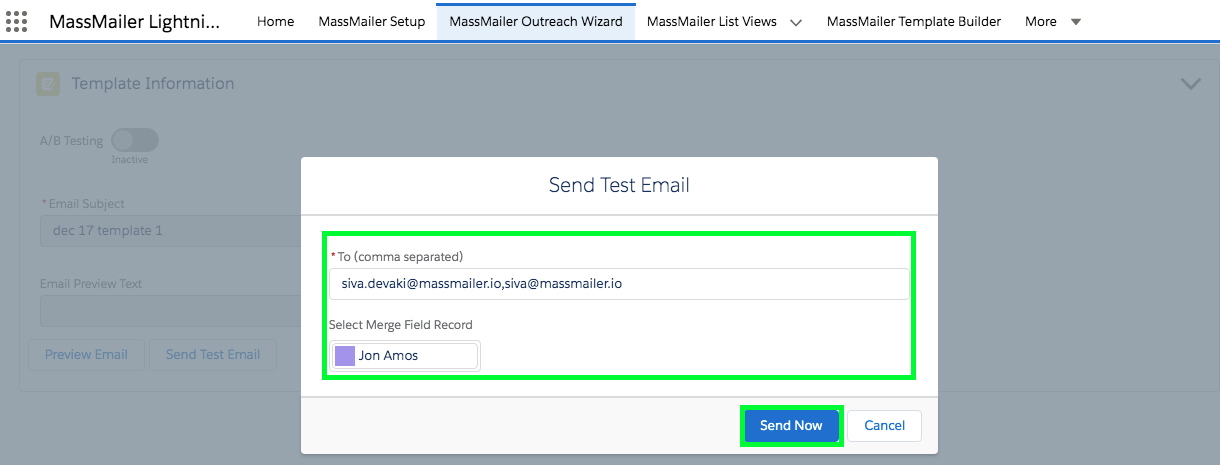
Task: Click the Select Merge Field Record box
Action: [405, 356]
